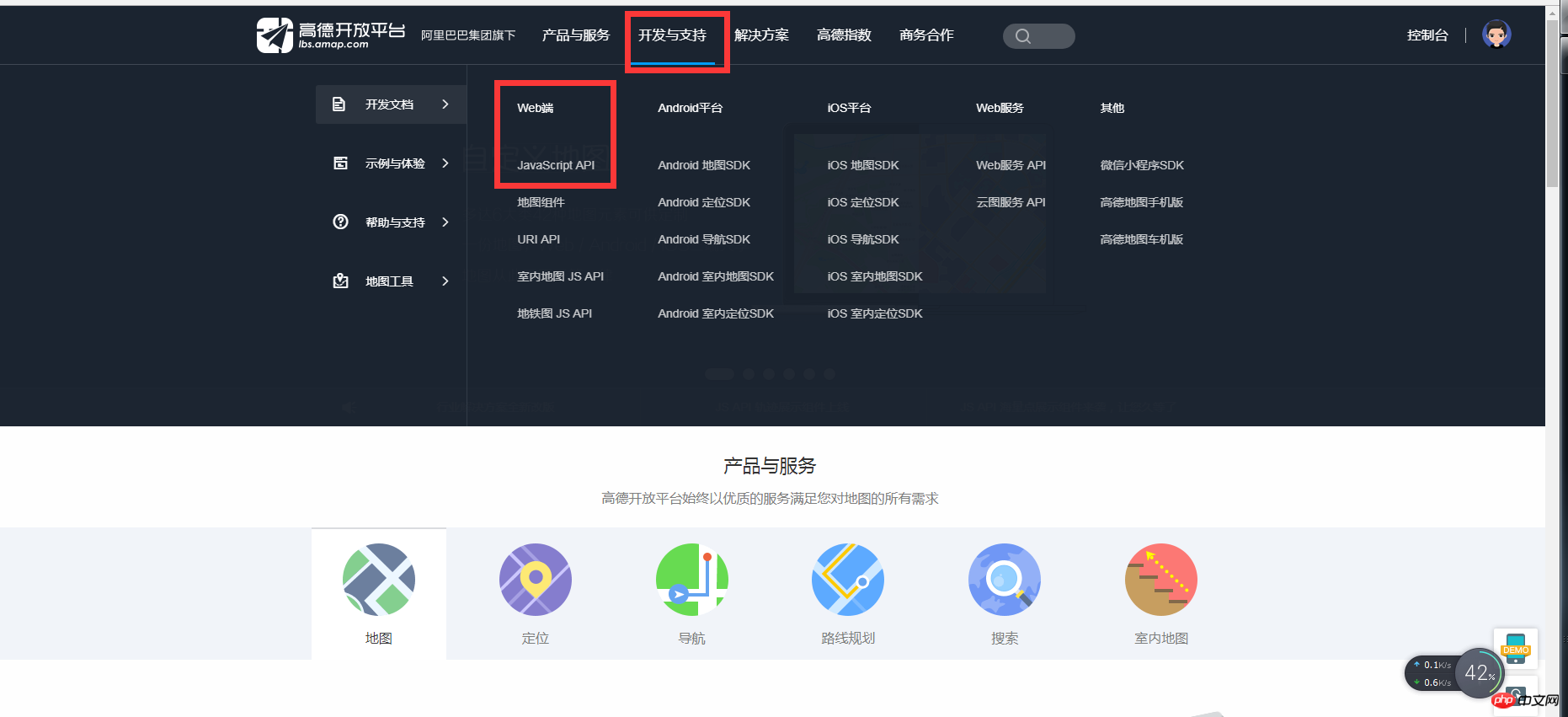Click the Web端 column heading
The image size is (1568, 717).
(x=536, y=108)
